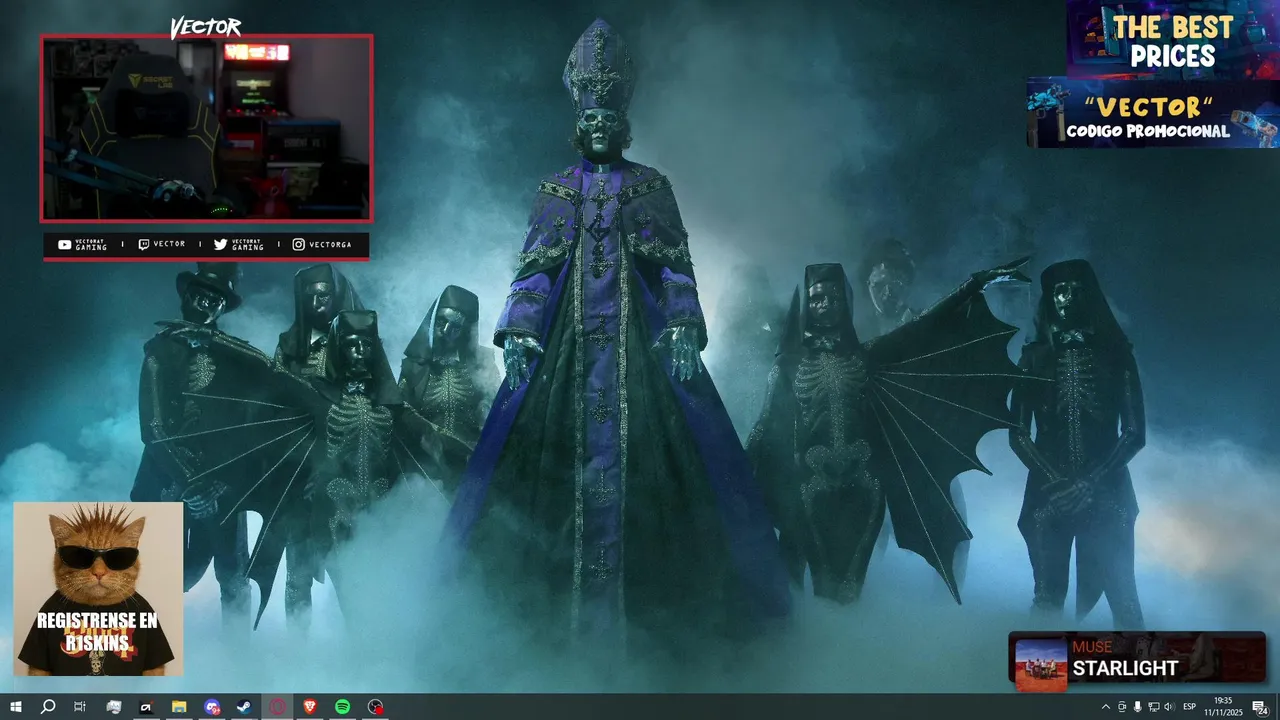Click the Twitter Vectorat Gaming label

click(x=239, y=244)
